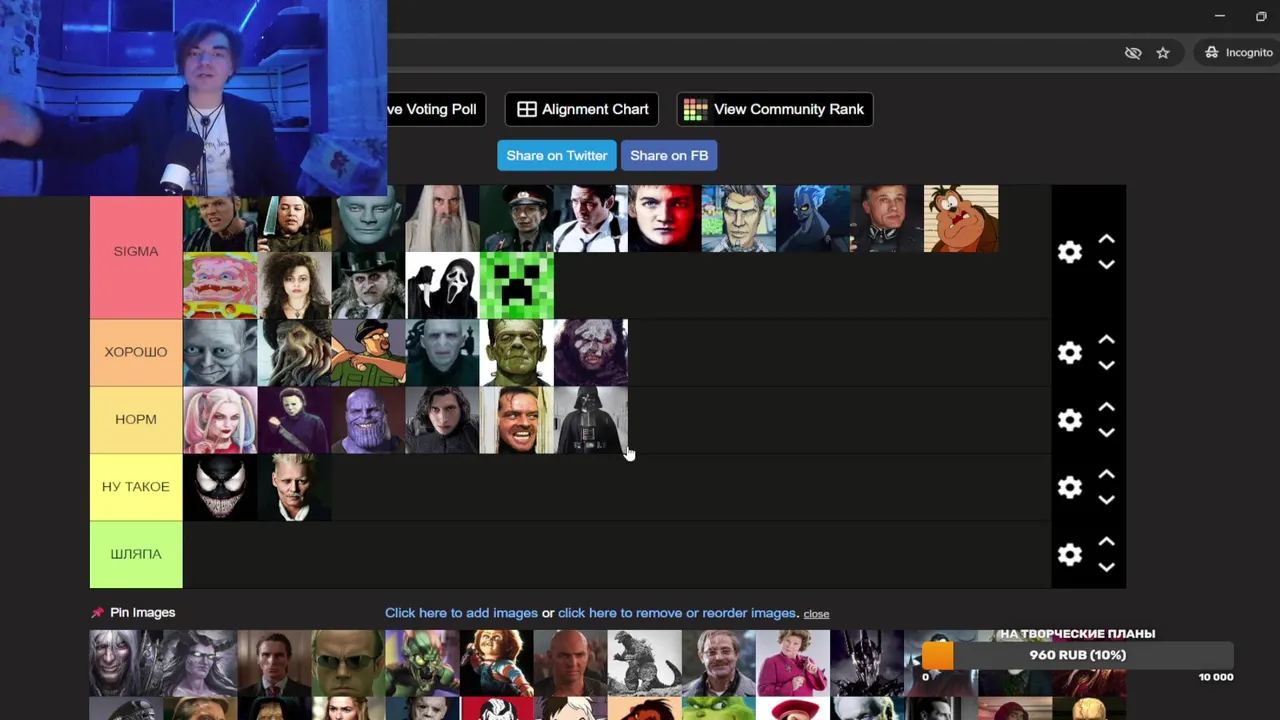Select the Harley Quinn image
Image resolution: width=1280 pixels, height=720 pixels.
(x=220, y=420)
